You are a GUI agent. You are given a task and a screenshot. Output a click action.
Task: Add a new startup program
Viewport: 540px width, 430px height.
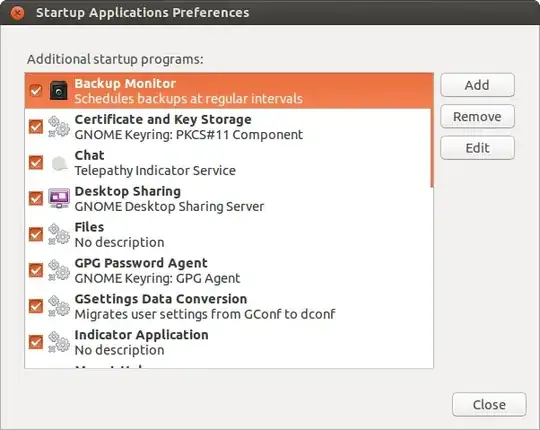point(477,85)
